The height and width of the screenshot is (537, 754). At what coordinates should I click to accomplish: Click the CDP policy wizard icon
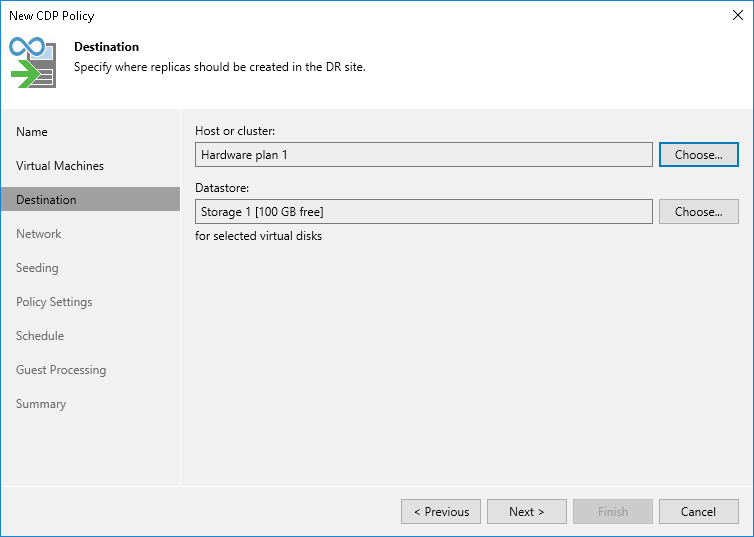click(33, 62)
